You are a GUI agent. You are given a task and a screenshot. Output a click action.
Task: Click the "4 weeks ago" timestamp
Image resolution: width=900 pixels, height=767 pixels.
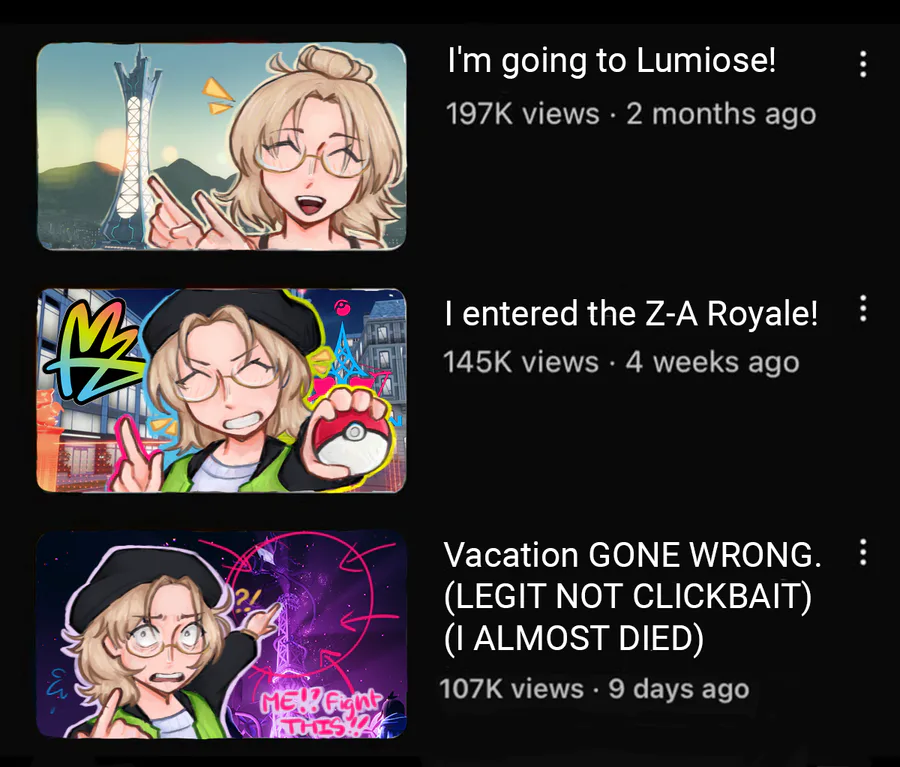(x=712, y=362)
